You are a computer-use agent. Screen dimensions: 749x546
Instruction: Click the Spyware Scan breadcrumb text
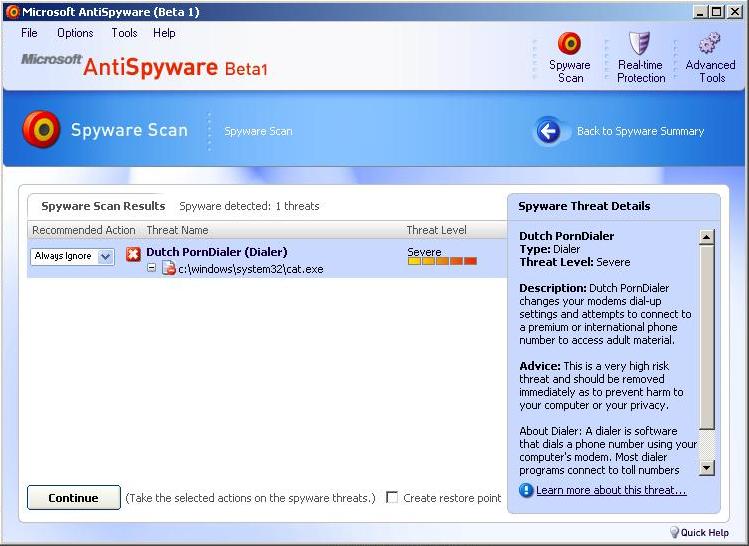point(258,131)
